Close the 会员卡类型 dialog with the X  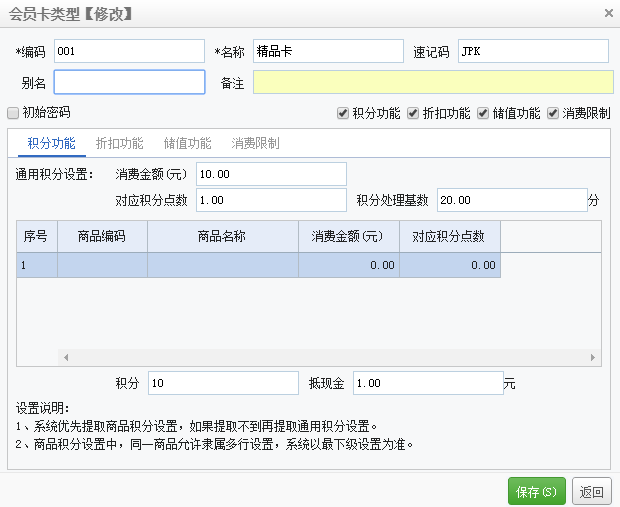[608, 13]
